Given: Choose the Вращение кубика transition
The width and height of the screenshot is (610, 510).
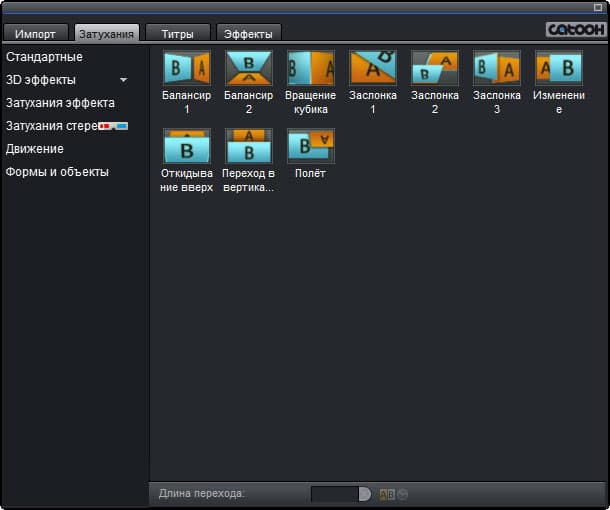Looking at the screenshot, I should click(310, 68).
